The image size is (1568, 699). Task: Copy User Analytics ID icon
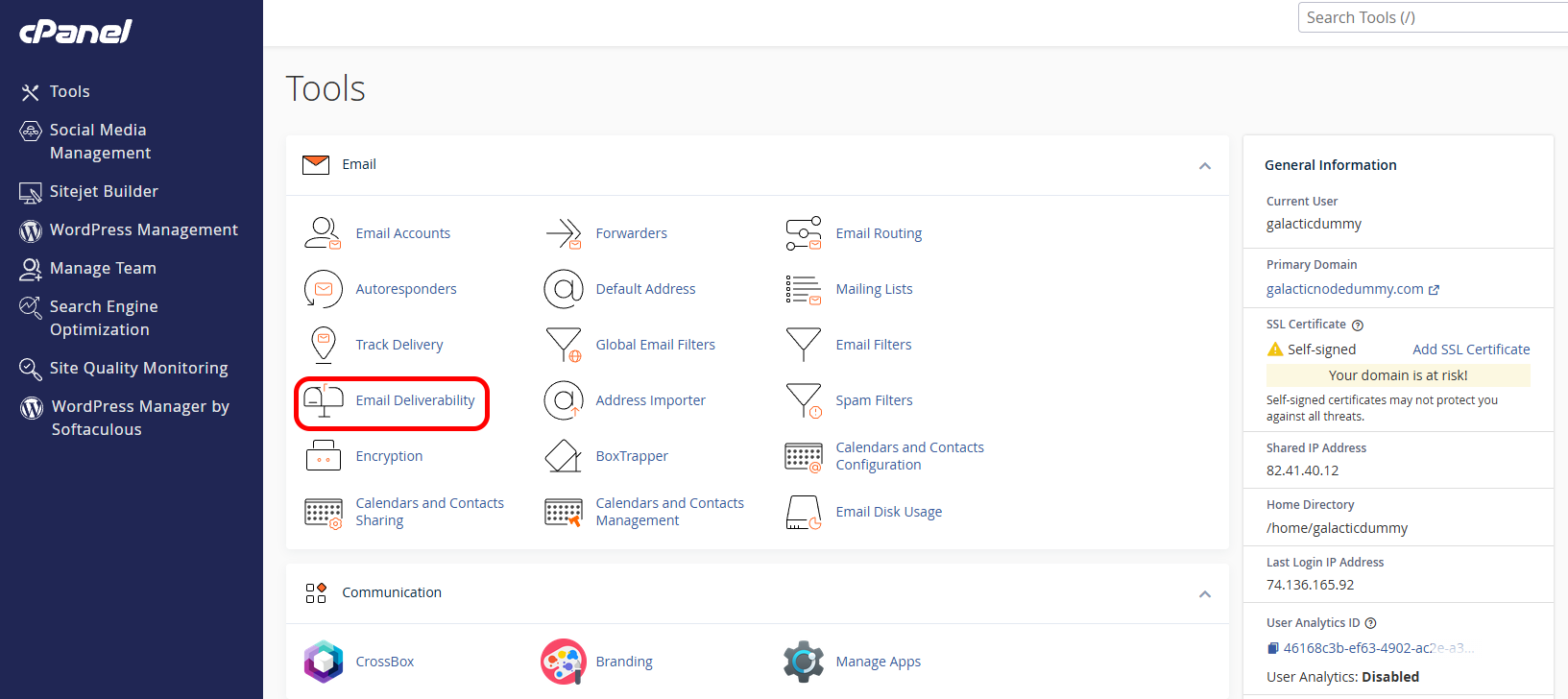1272,648
